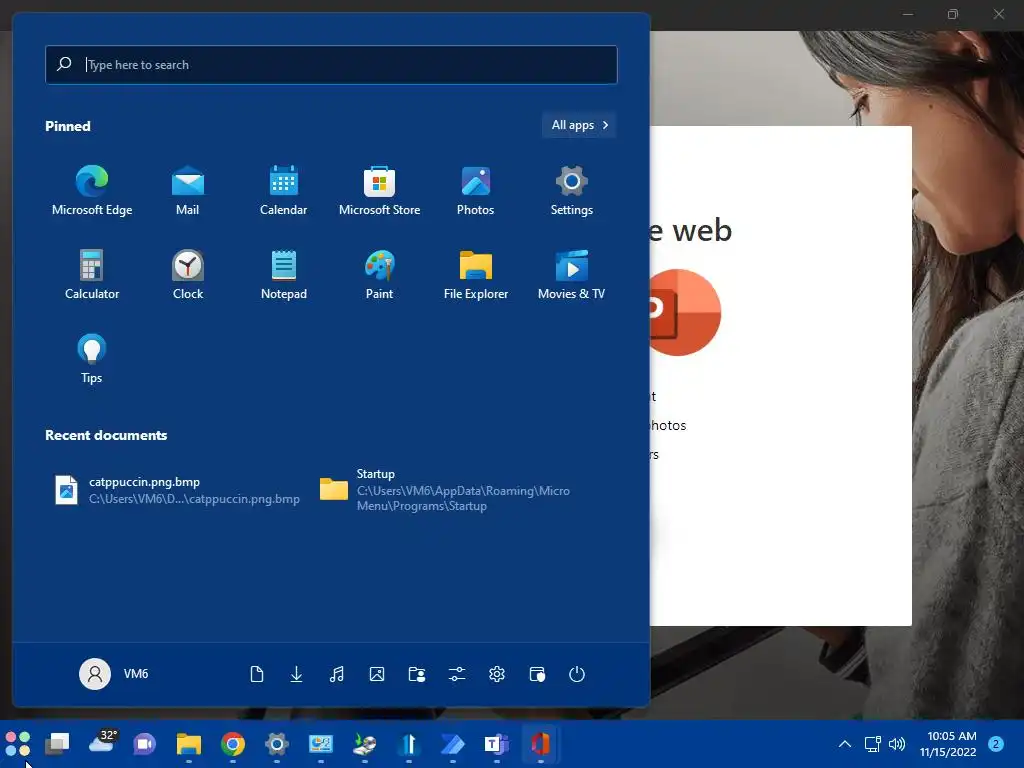This screenshot has width=1024, height=768.
Task: Switch to Google Chrome on taskbar
Action: 232,744
